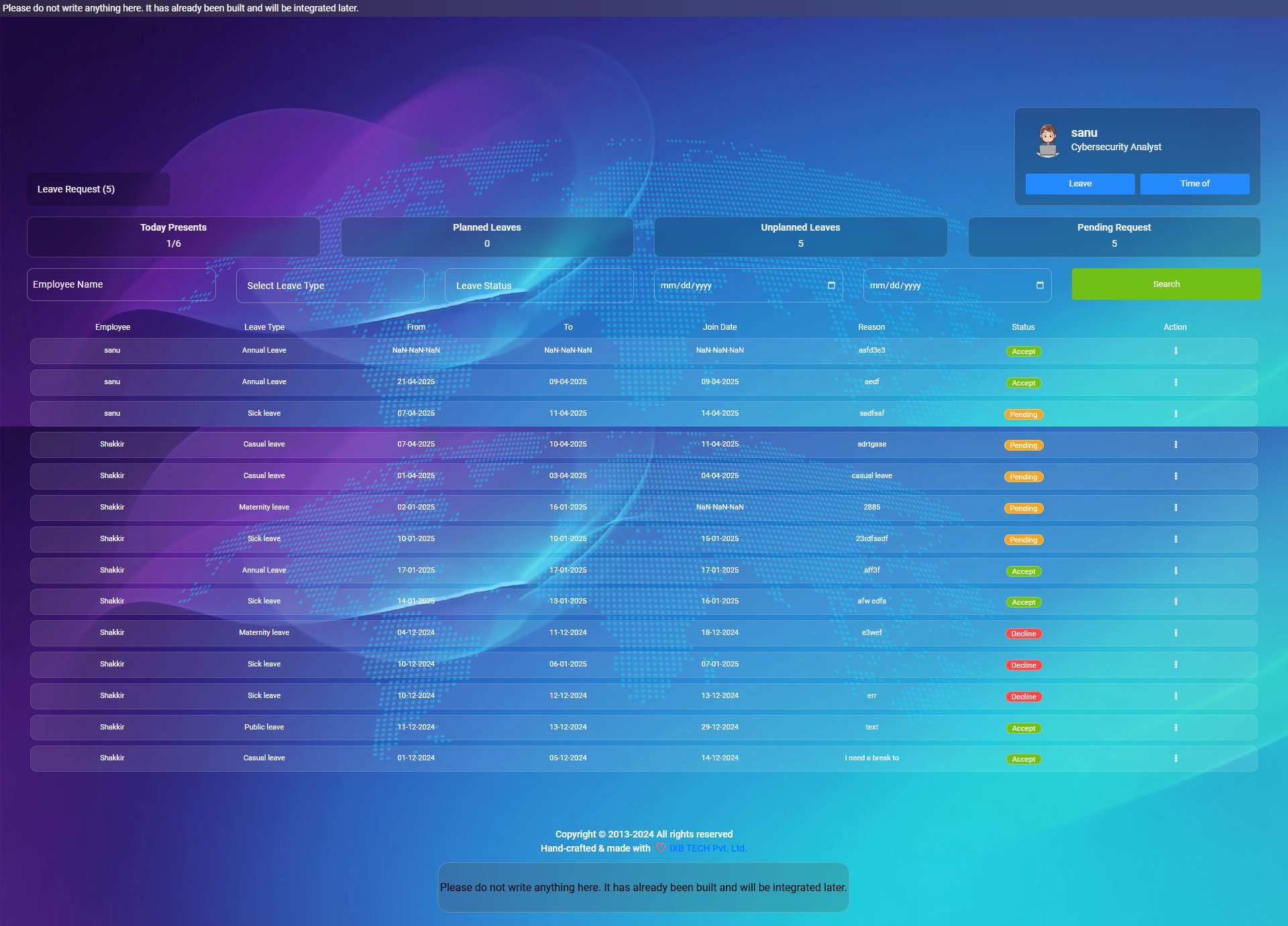Screen dimensions: 1288x926
Task: Open the Select Leave Type dropdown
Action: click(330, 285)
